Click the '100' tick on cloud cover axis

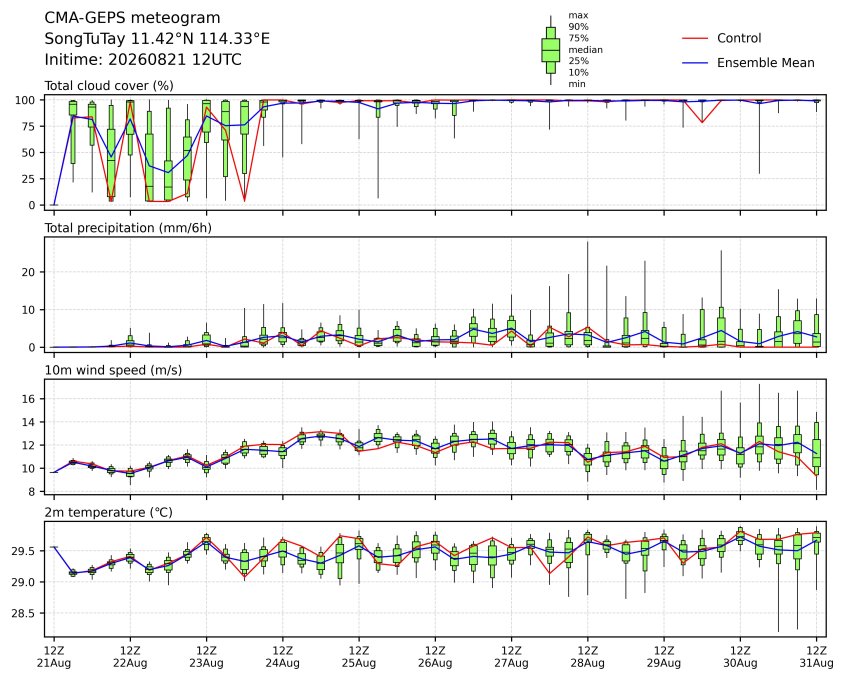25,100
